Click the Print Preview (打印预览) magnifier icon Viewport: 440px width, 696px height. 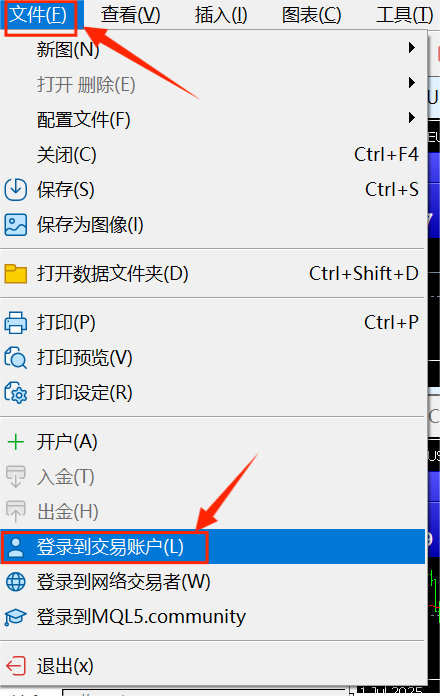[16, 358]
